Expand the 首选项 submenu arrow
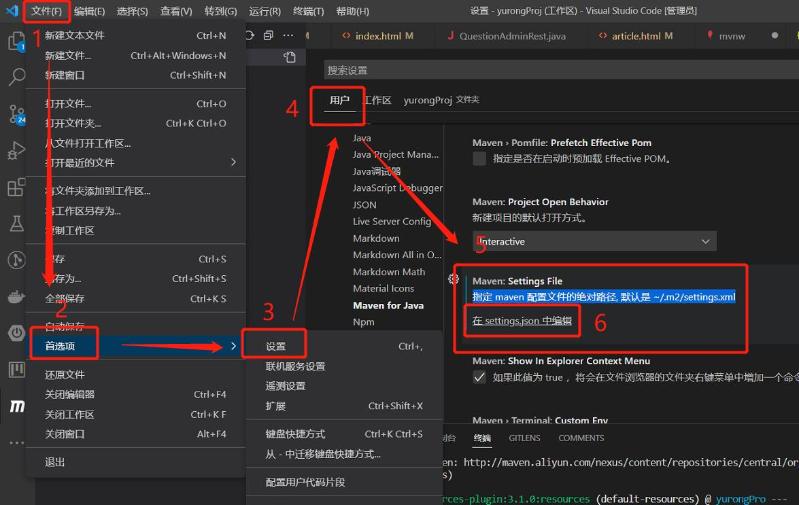The height and width of the screenshot is (505, 799). point(233,346)
